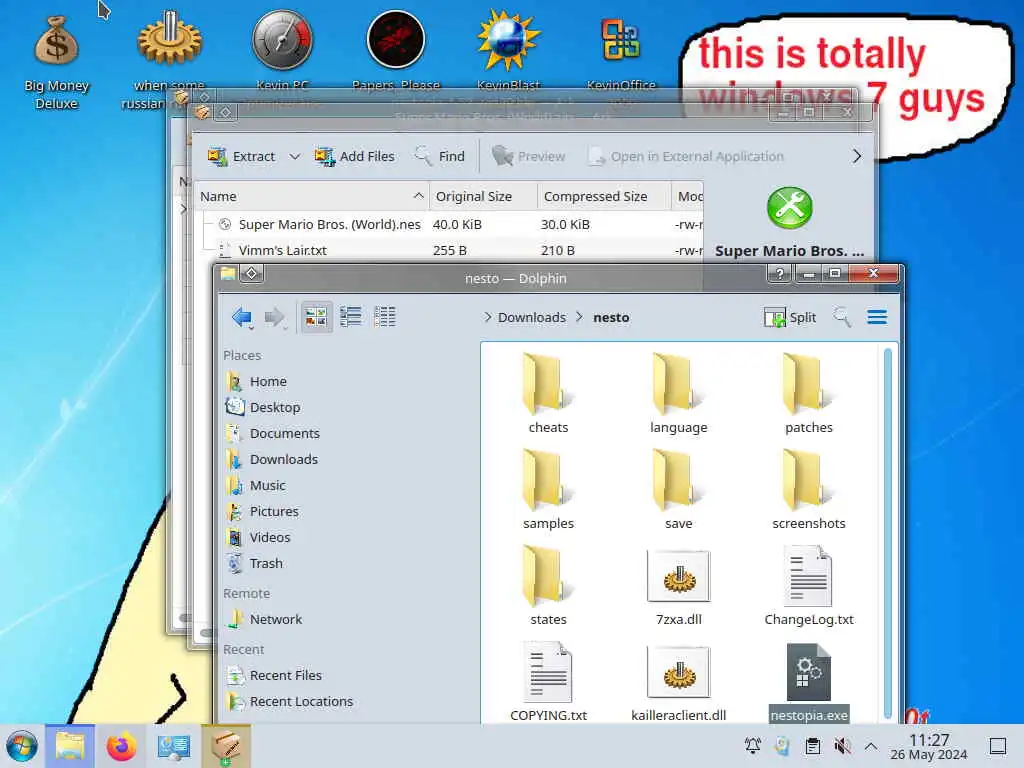Expand hidden system tray icons

[871, 746]
